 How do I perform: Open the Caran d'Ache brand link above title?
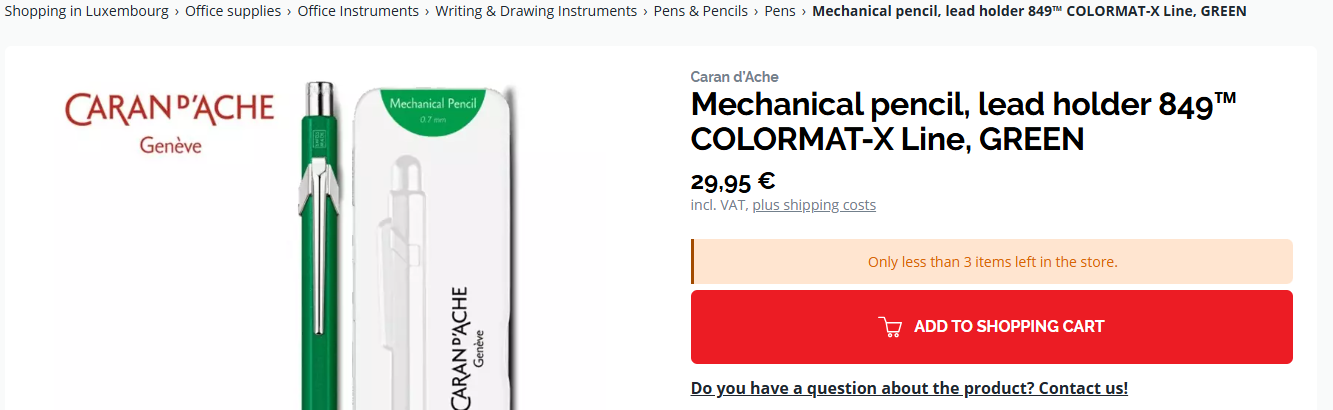coord(734,77)
